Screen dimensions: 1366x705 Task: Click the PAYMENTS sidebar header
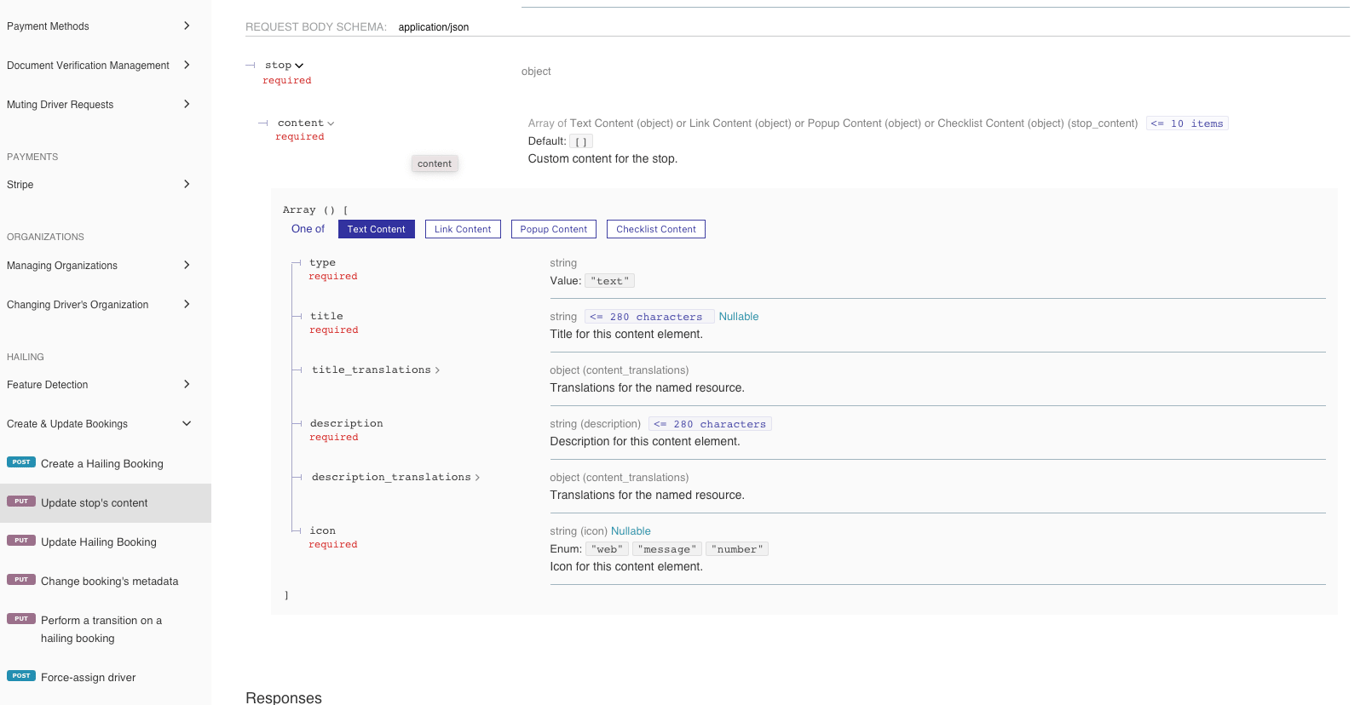[33, 157]
